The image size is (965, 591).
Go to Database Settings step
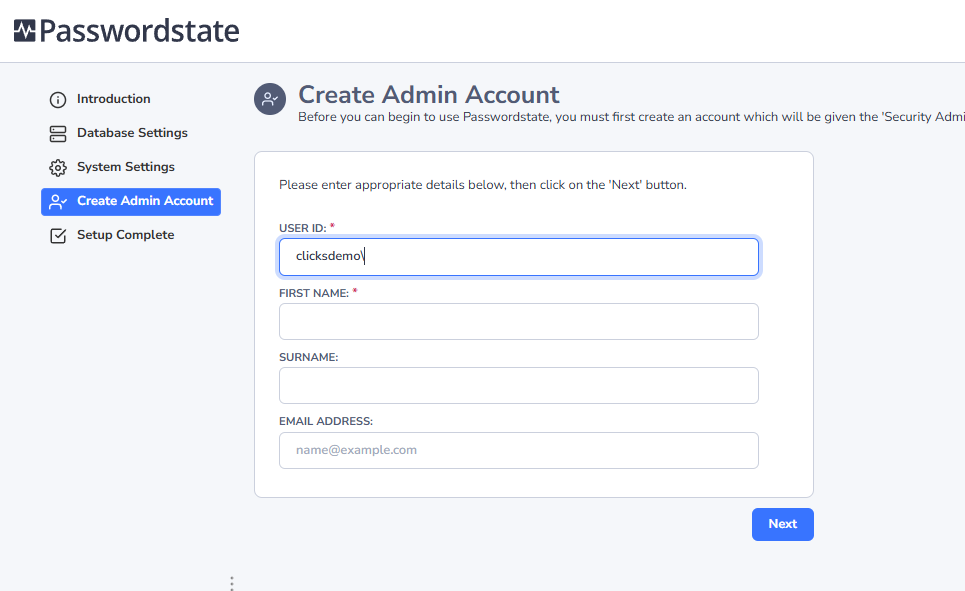click(132, 133)
